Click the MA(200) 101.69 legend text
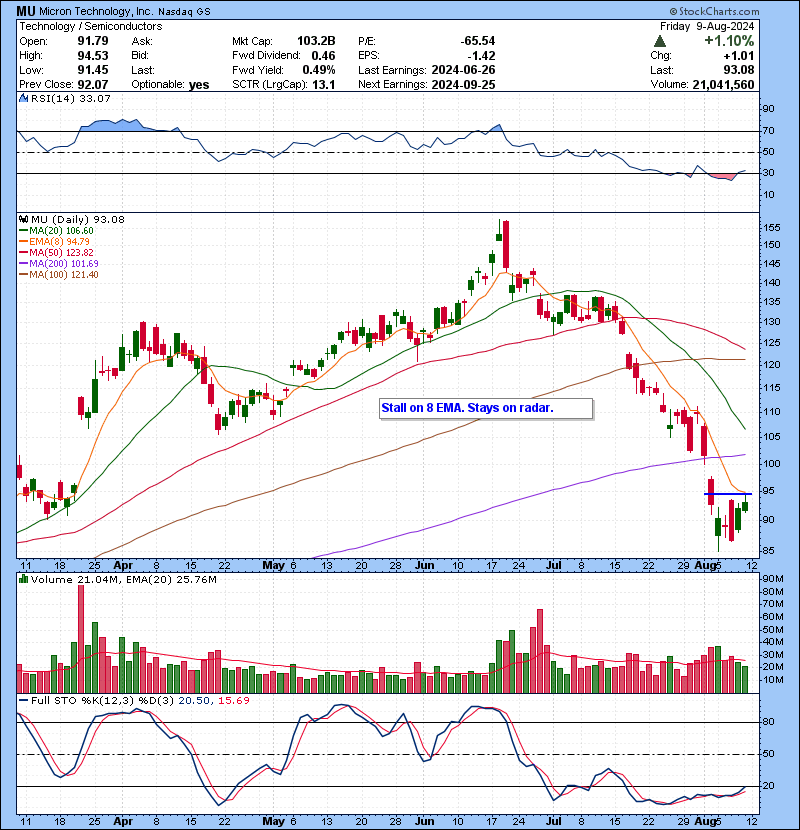The image size is (800, 830). [64, 264]
